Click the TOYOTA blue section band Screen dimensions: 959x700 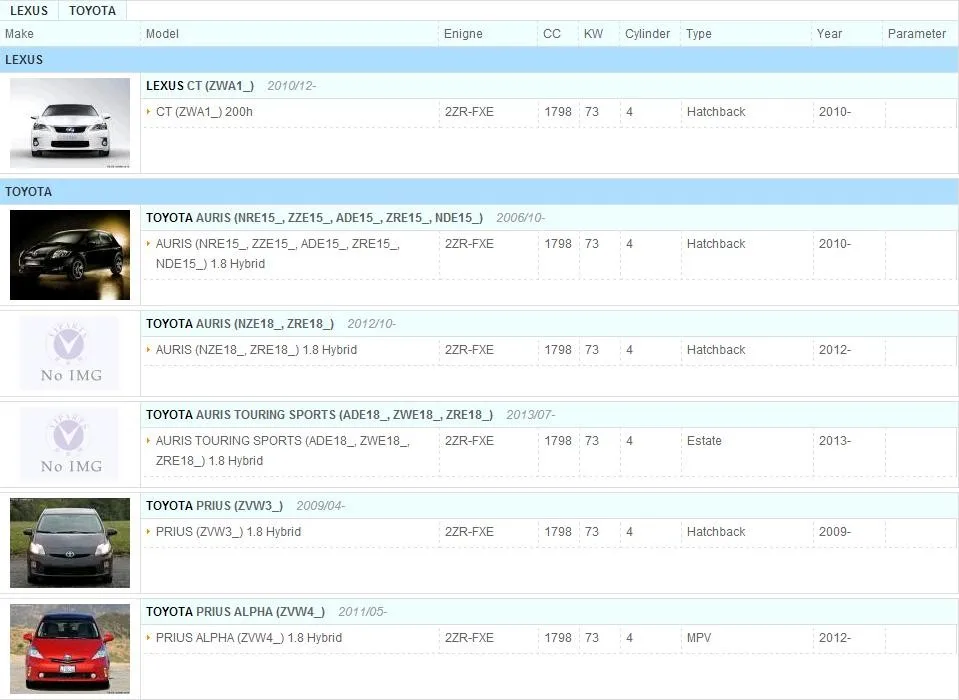tap(479, 191)
